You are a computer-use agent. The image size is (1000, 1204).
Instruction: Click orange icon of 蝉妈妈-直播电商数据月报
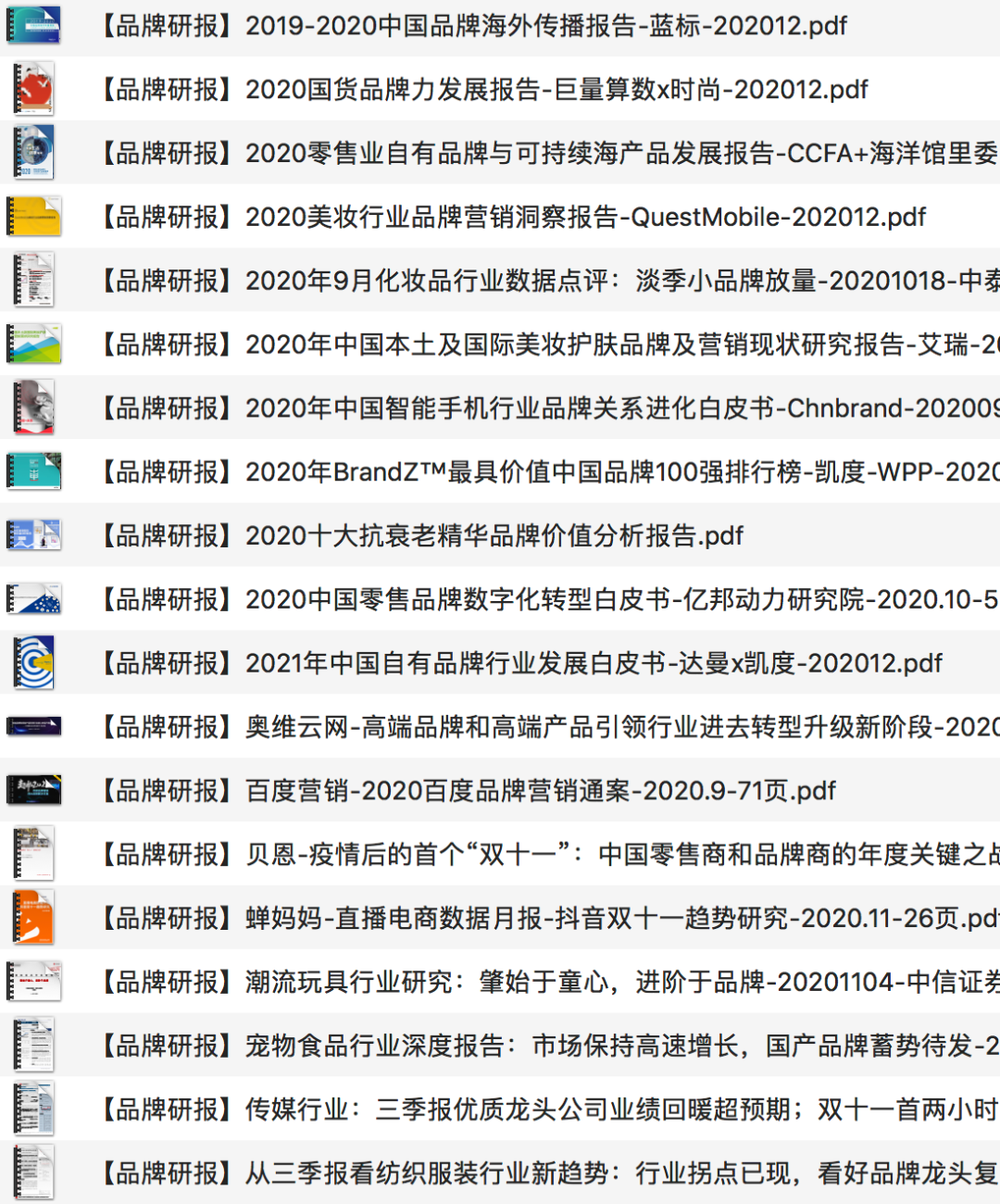pos(33,918)
